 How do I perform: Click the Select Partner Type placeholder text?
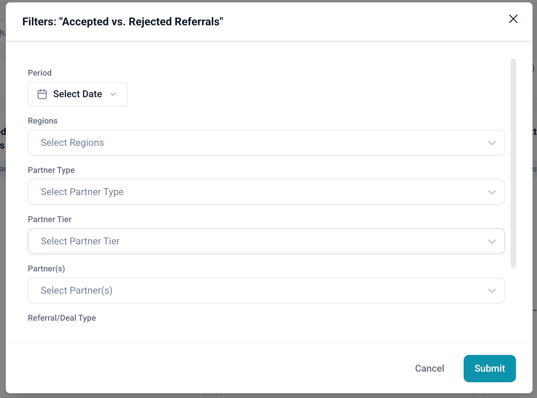pyautogui.click(x=82, y=192)
